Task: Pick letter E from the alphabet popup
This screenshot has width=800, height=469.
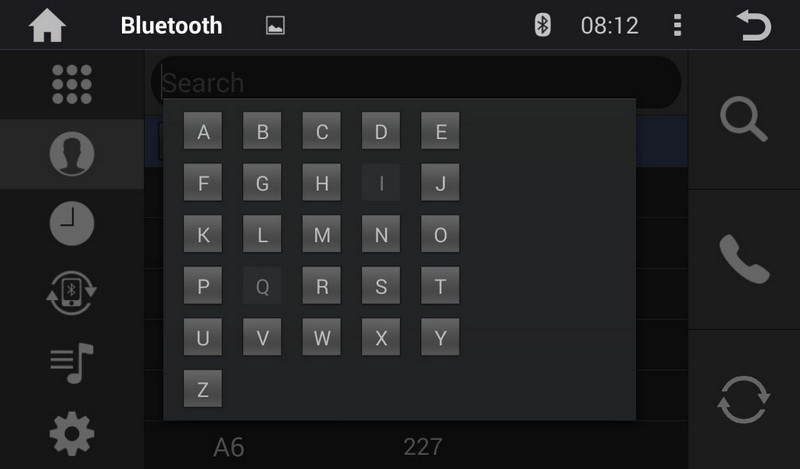Action: (440, 131)
